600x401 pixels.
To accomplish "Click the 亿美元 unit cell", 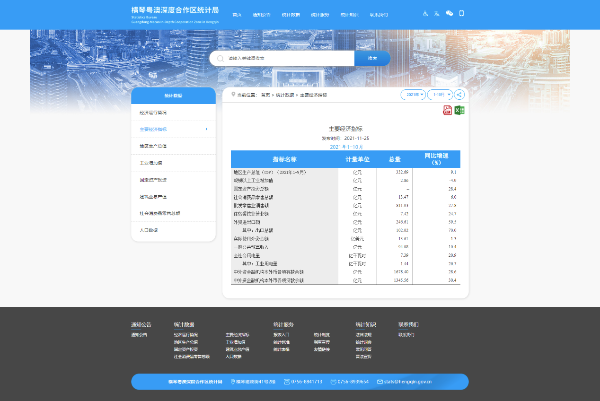I will [x=357, y=239].
